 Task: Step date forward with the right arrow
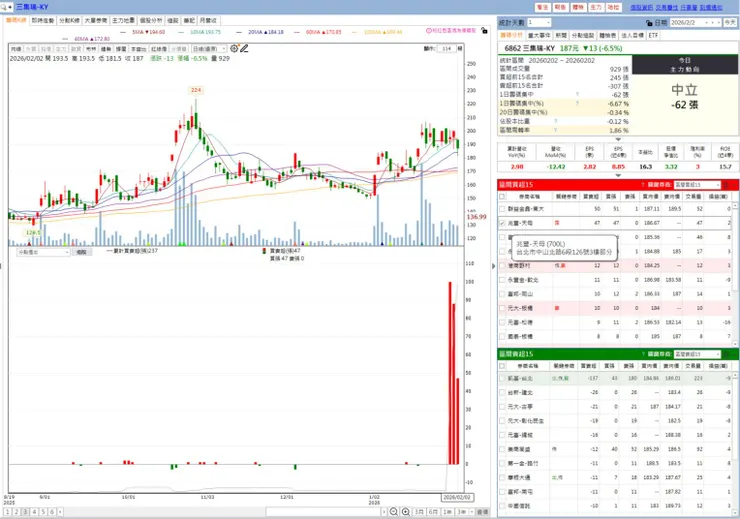pyautogui.click(x=718, y=22)
